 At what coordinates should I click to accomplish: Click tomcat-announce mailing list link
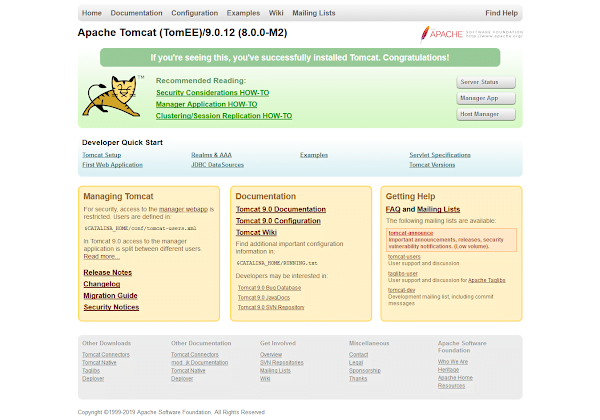(411, 233)
